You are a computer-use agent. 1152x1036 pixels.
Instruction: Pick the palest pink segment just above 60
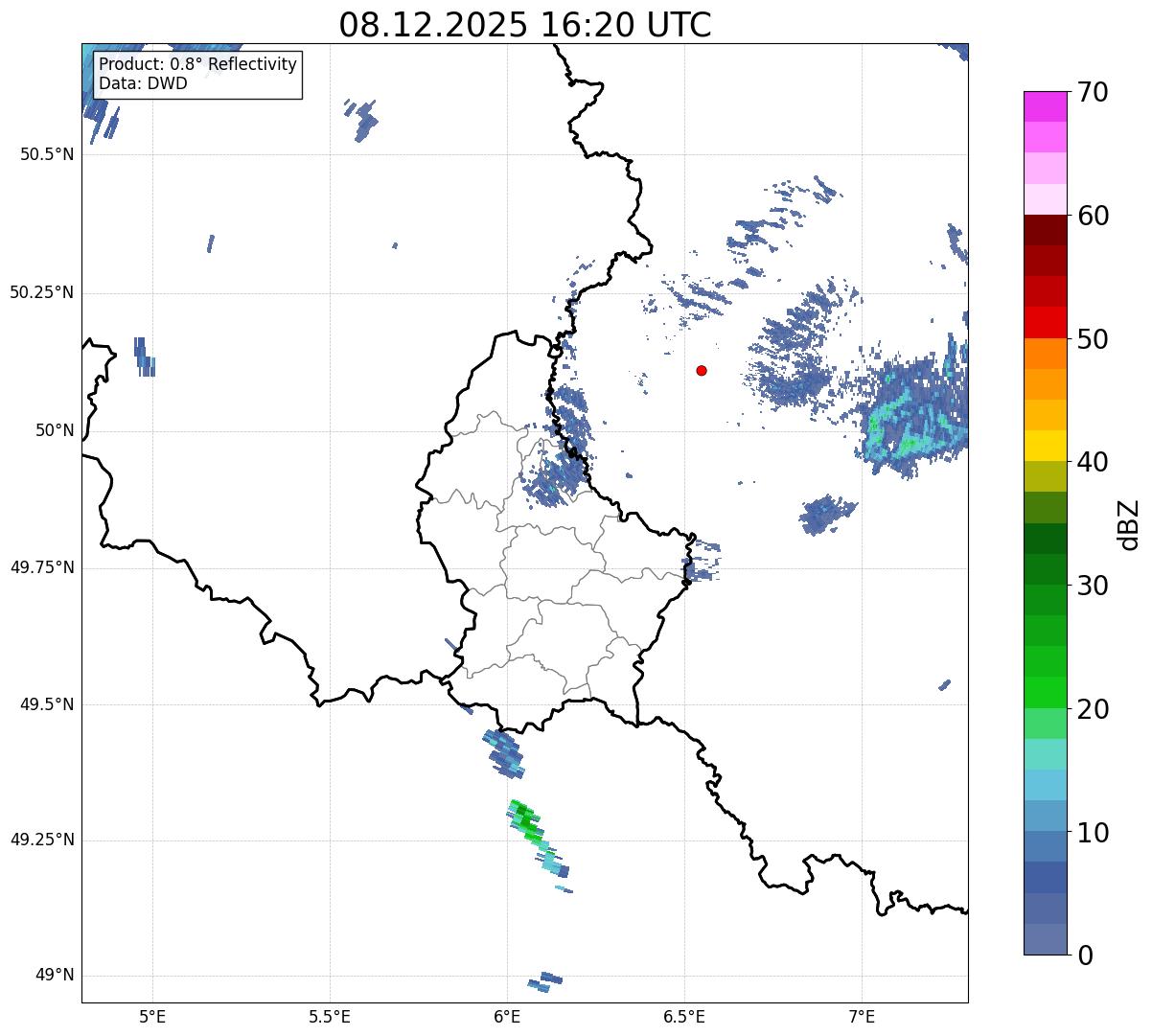1045,199
